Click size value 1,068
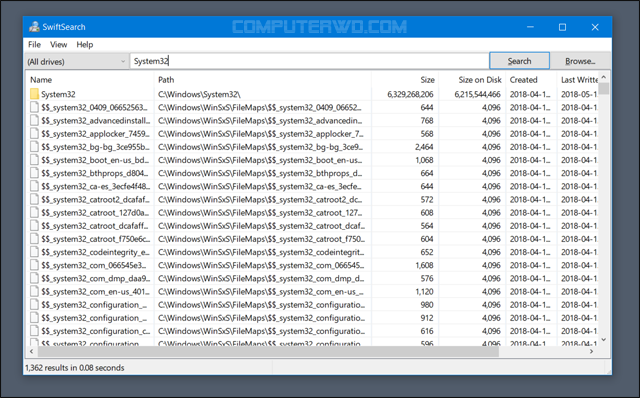The width and height of the screenshot is (640, 398). 424,160
